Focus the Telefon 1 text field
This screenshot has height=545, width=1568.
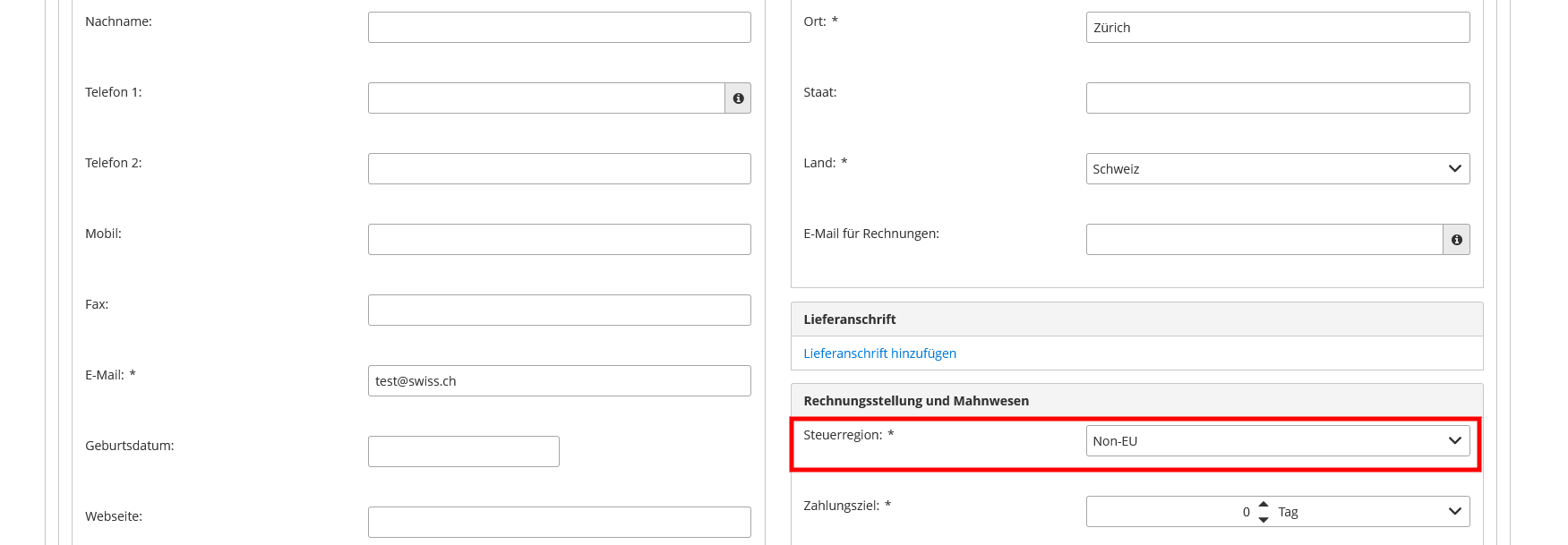[545, 98]
